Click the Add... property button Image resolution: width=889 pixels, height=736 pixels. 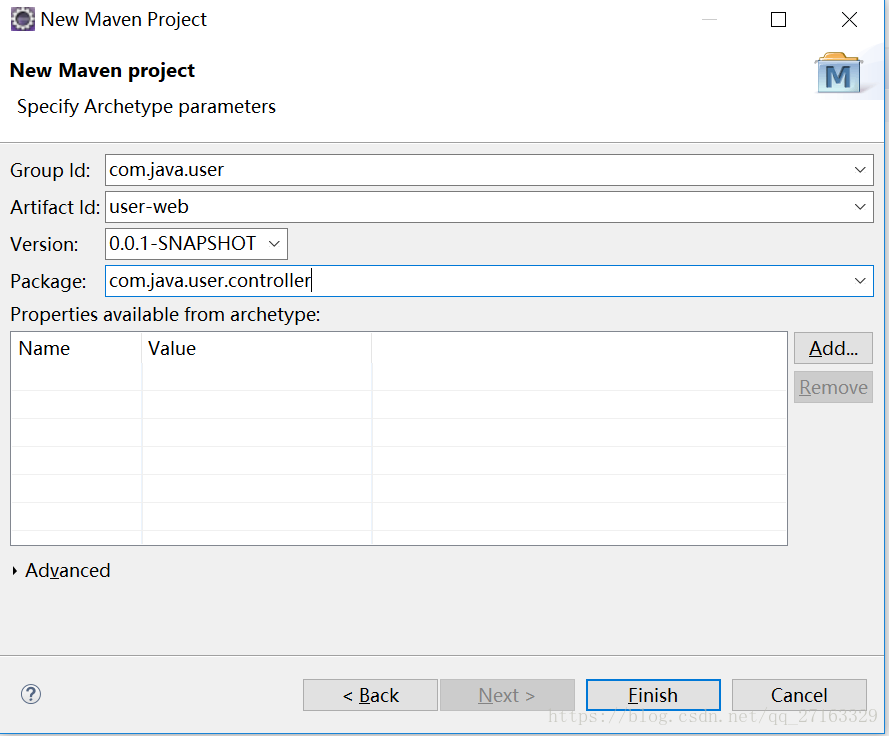pos(833,348)
